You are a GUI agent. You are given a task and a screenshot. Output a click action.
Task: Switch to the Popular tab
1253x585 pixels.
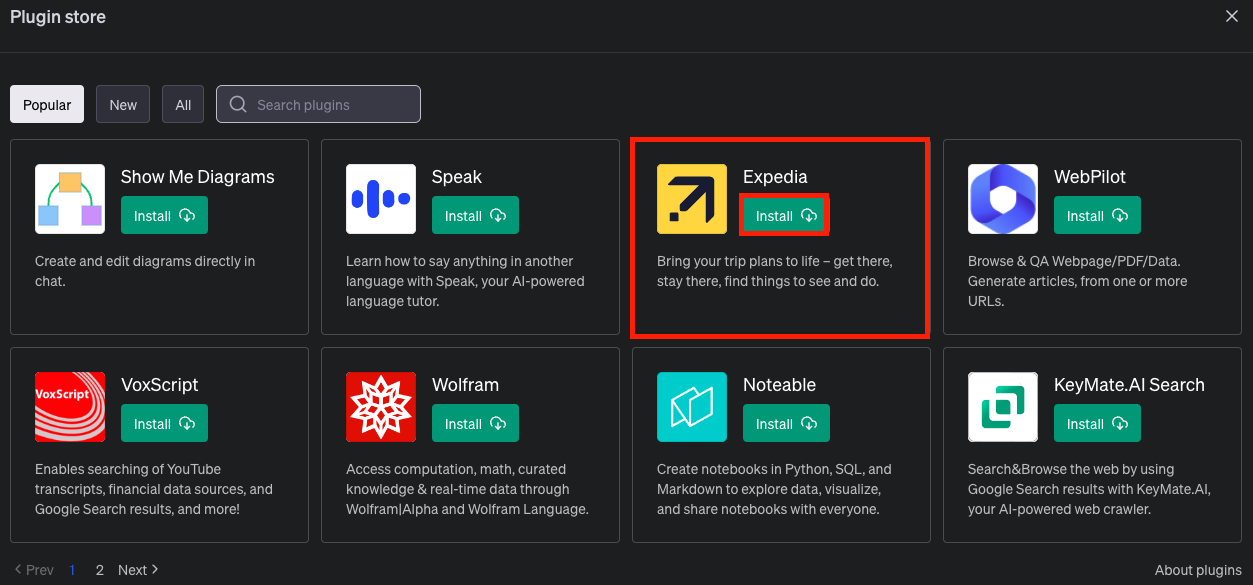point(47,104)
